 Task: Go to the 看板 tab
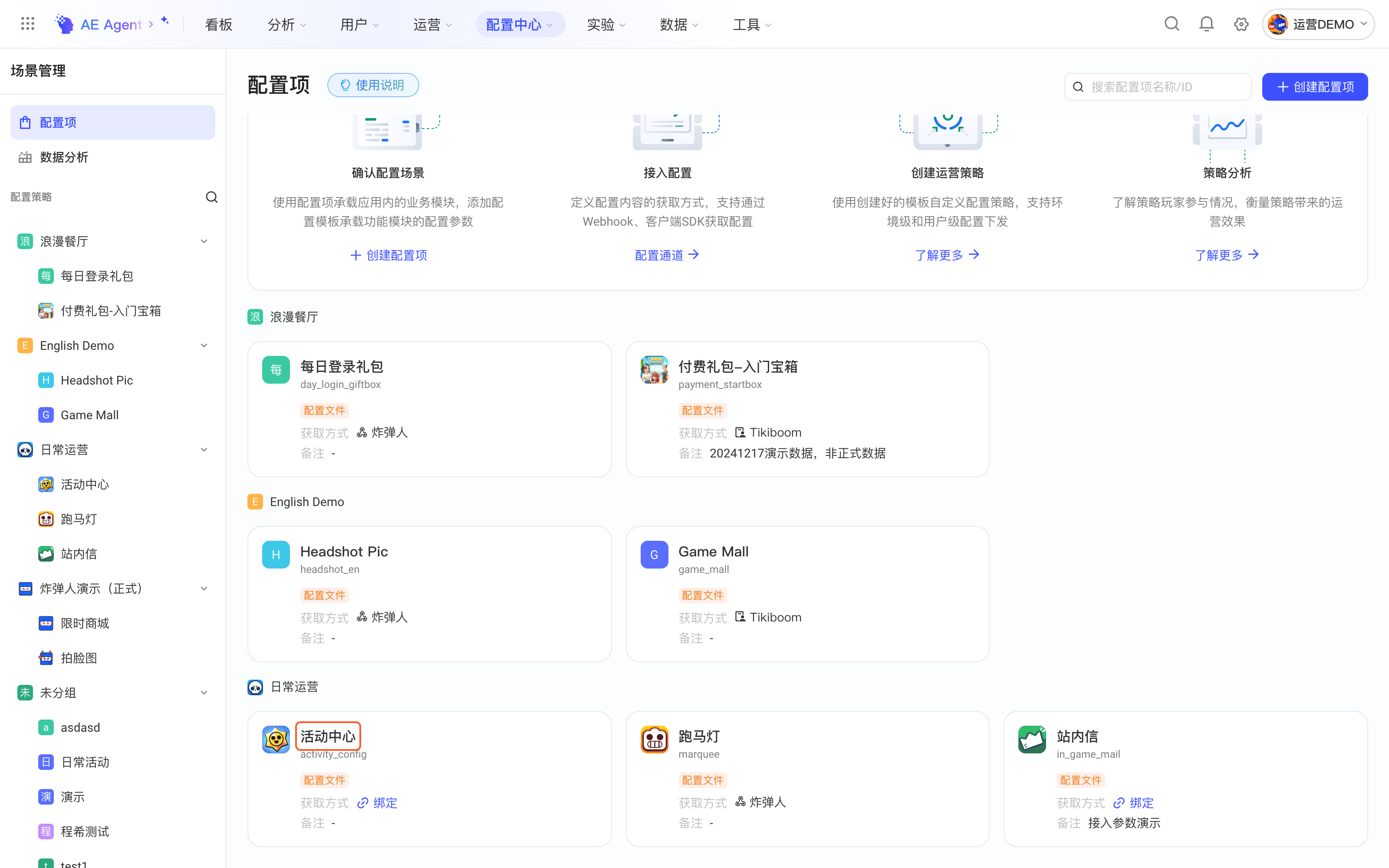pos(219,24)
